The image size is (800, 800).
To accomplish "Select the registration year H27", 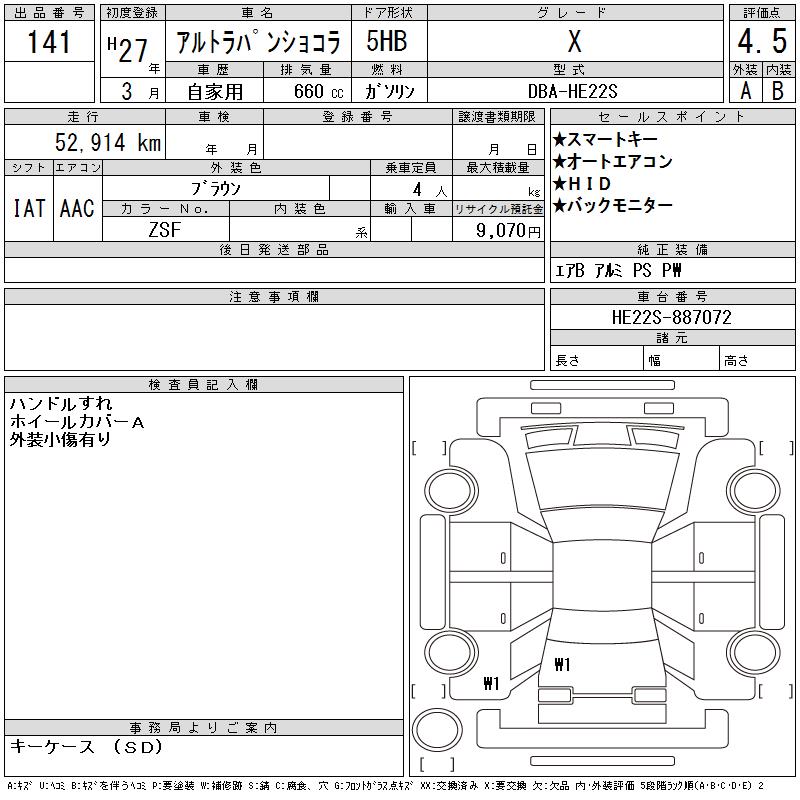I will click(128, 50).
